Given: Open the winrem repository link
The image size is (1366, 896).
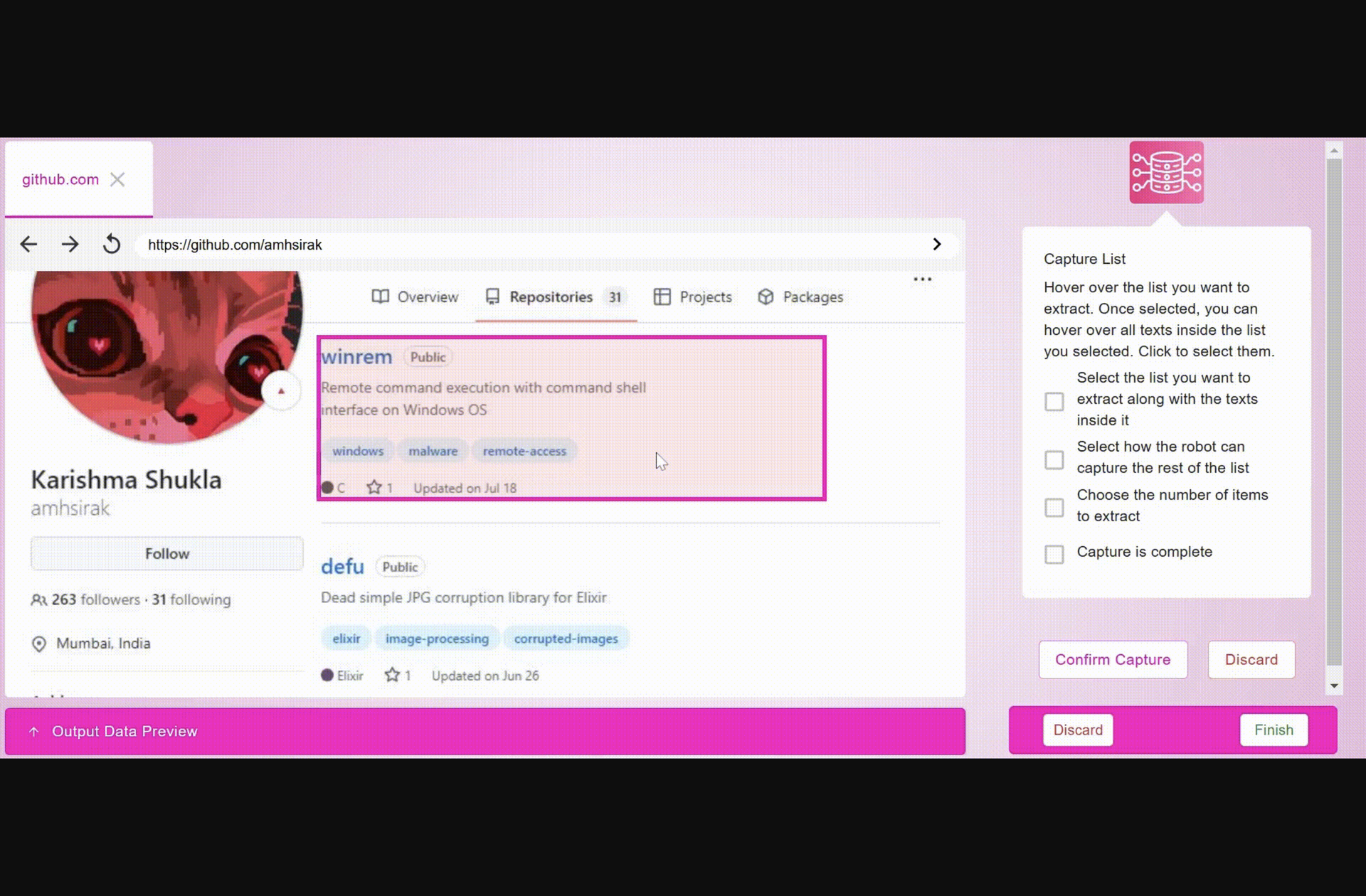Looking at the screenshot, I should pos(356,356).
